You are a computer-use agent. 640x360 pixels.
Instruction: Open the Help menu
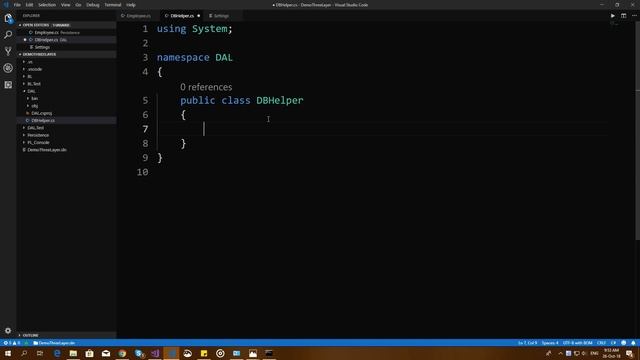pyautogui.click(x=131, y=5)
